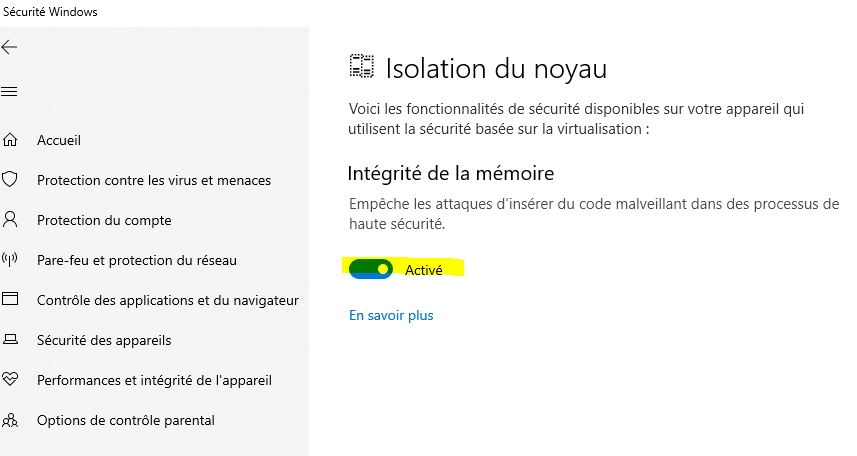Disable the Intégrité de la mémoire toggle
Screen dimensions: 857x456
pyautogui.click(x=371, y=269)
